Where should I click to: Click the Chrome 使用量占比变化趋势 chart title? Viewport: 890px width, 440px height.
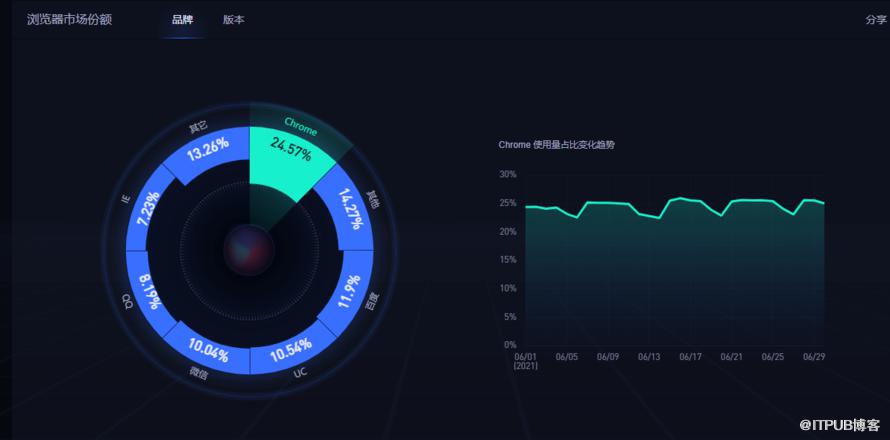tap(556, 145)
